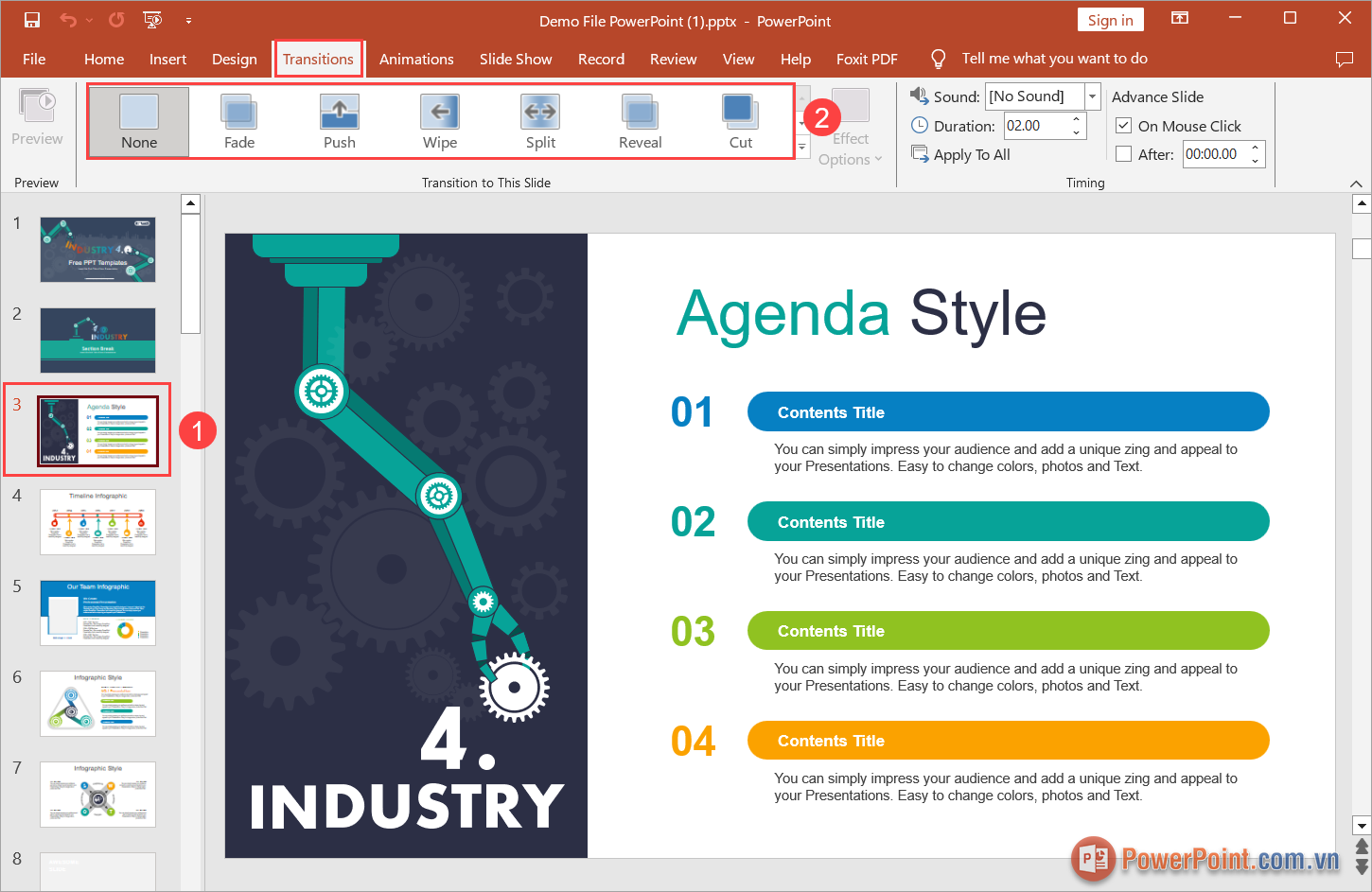Decrease After time with down spinner
The height and width of the screenshot is (892, 1372).
coord(1256,161)
